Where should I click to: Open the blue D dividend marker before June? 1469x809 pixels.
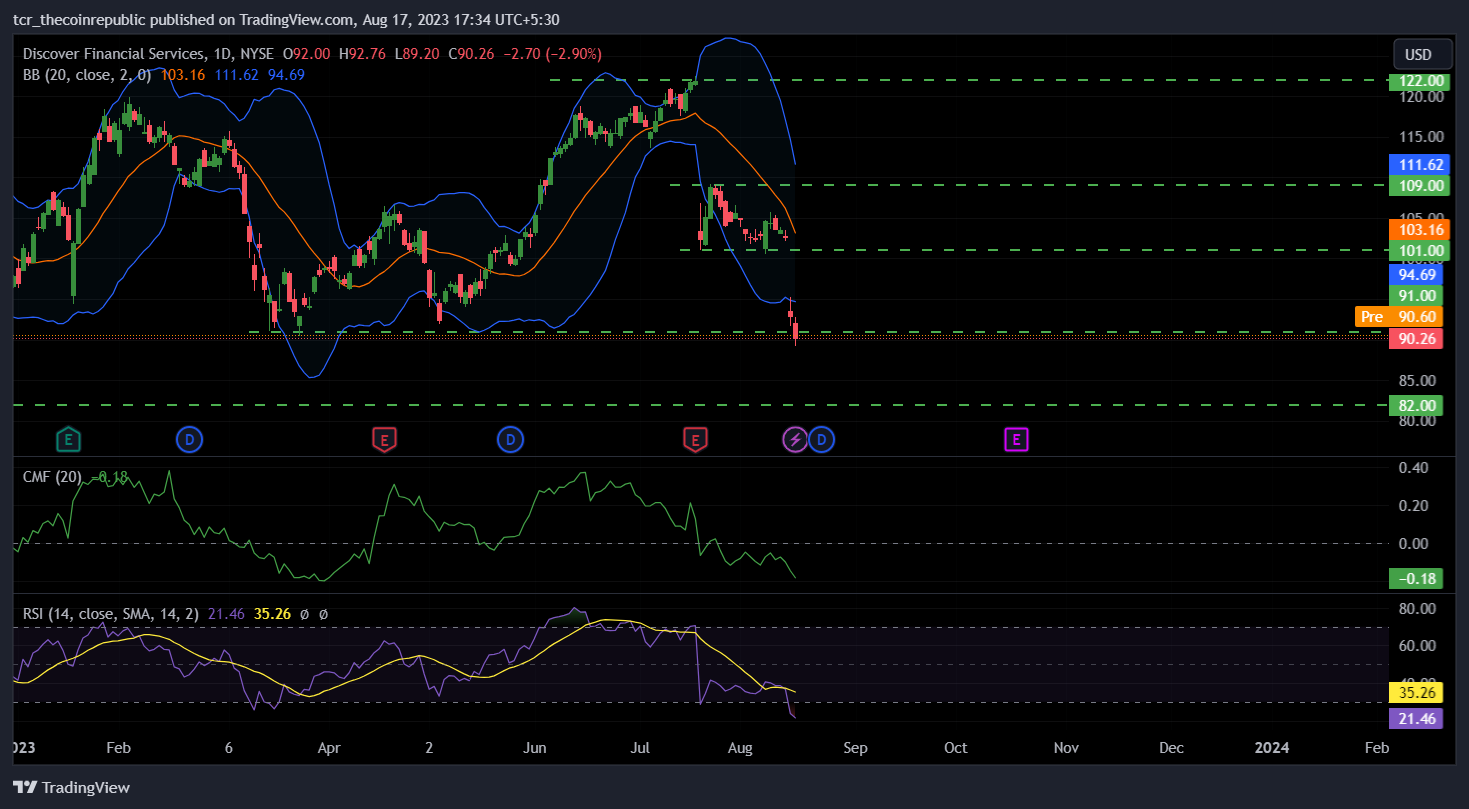(509, 438)
